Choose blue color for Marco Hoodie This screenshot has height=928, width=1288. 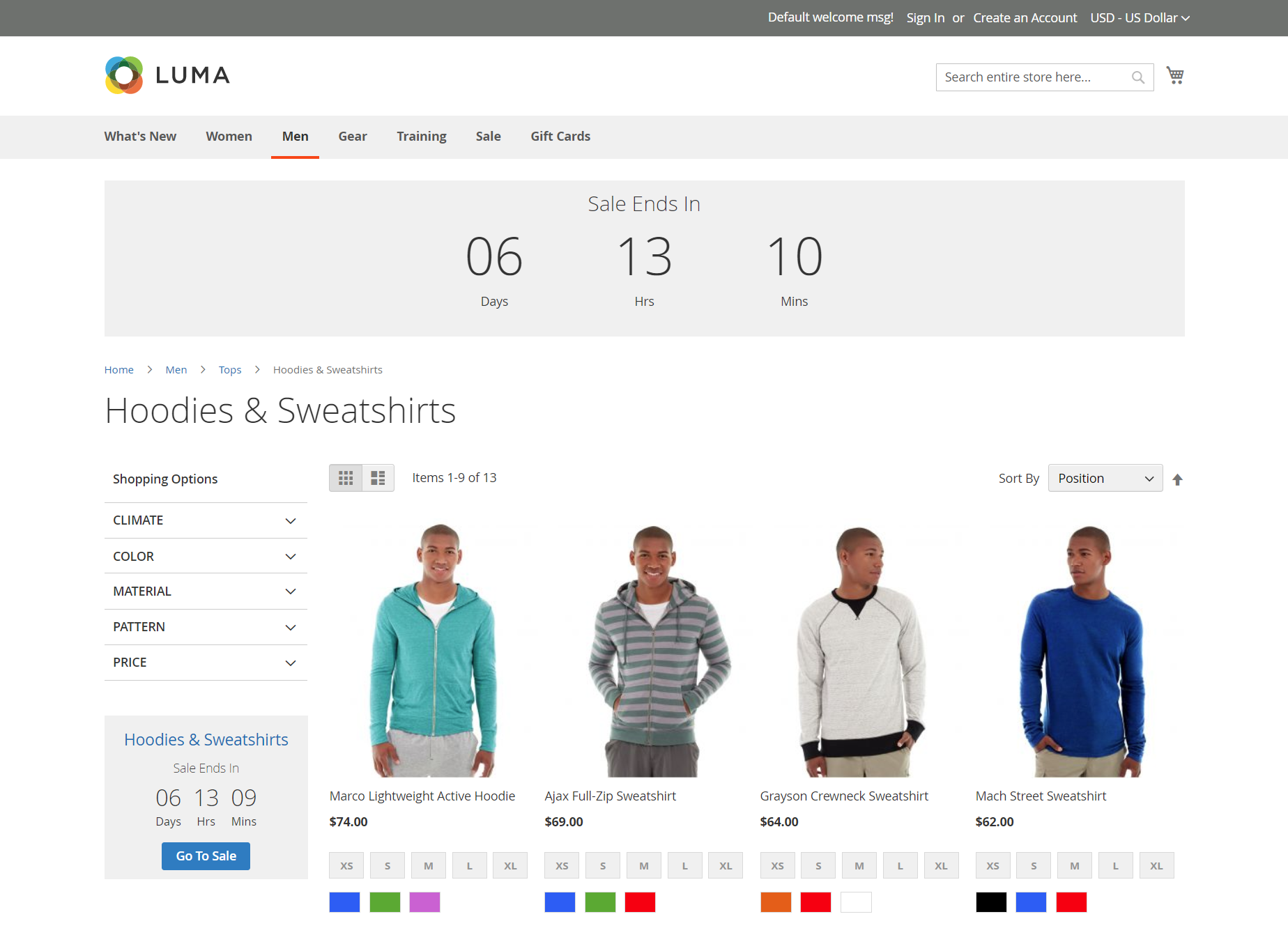tap(344, 902)
